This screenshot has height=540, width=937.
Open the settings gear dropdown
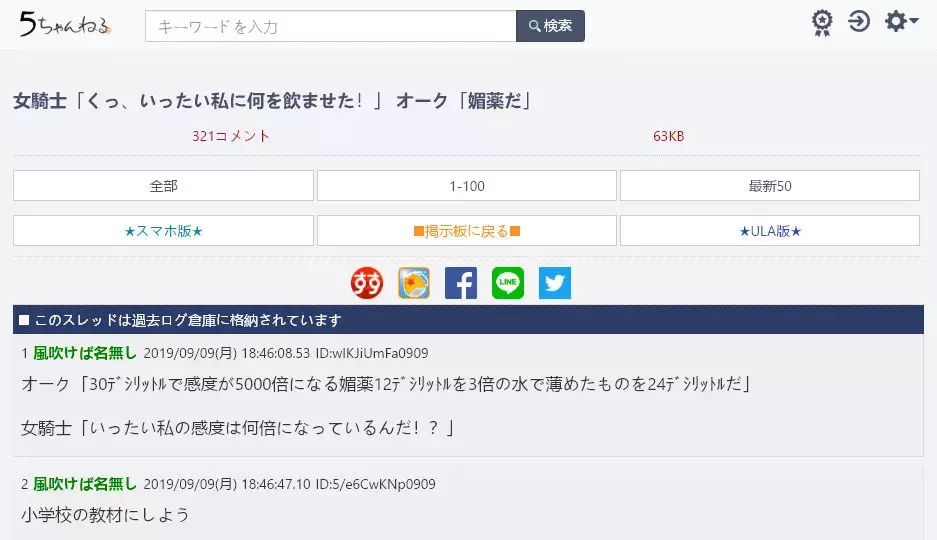click(x=900, y=22)
